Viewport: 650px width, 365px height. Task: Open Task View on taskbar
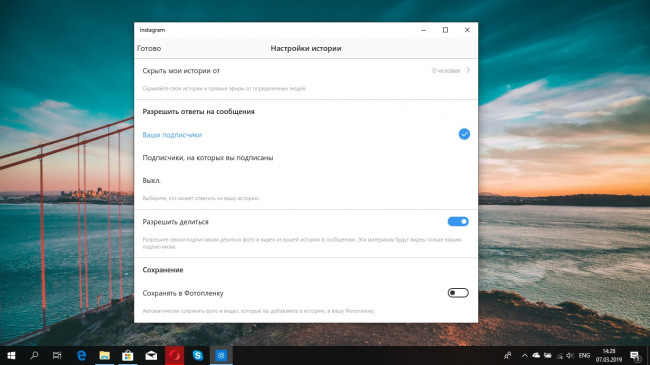coord(57,355)
